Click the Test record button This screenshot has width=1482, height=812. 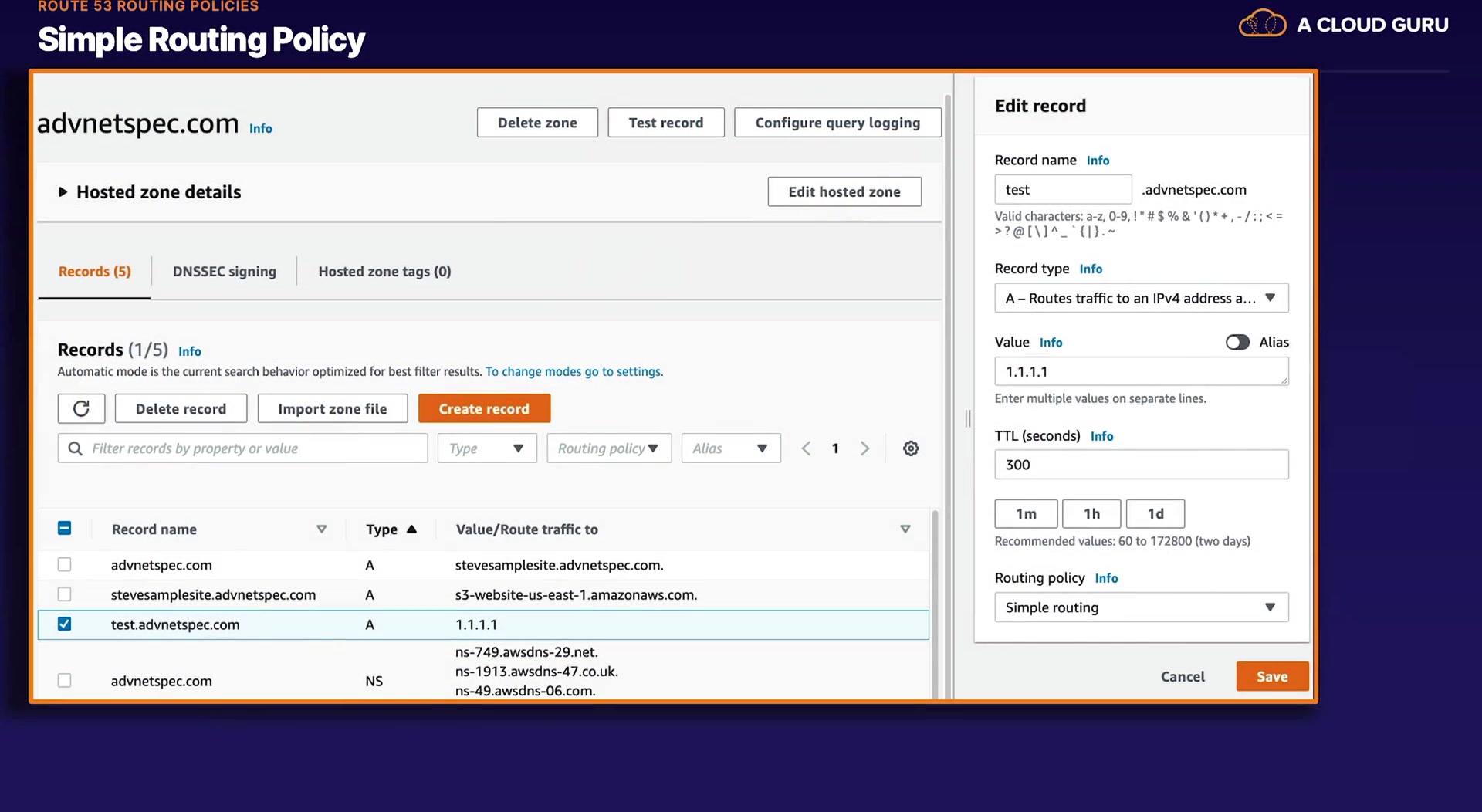pyautogui.click(x=665, y=122)
